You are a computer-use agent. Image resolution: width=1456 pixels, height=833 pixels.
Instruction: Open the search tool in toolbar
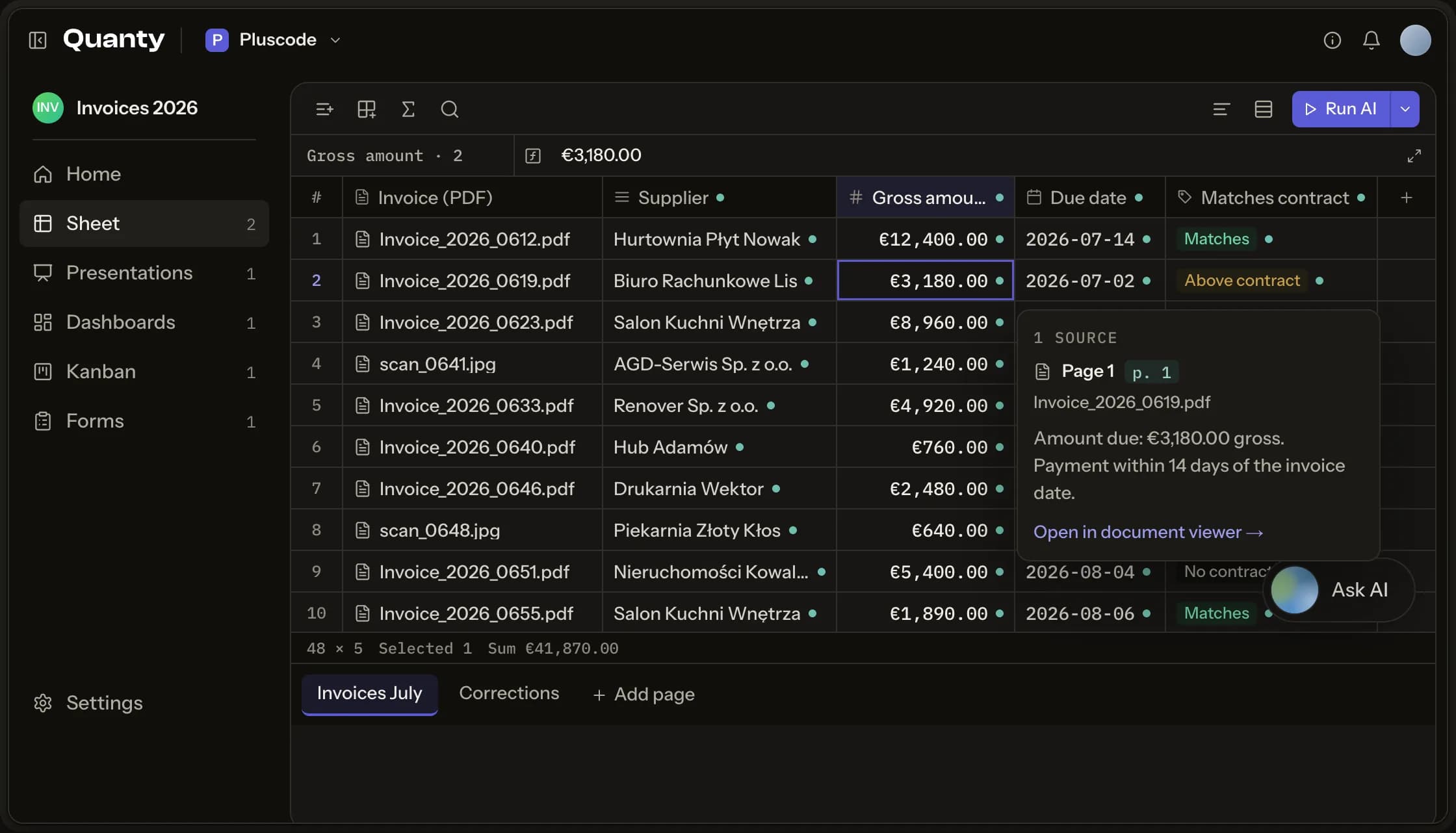coord(450,109)
